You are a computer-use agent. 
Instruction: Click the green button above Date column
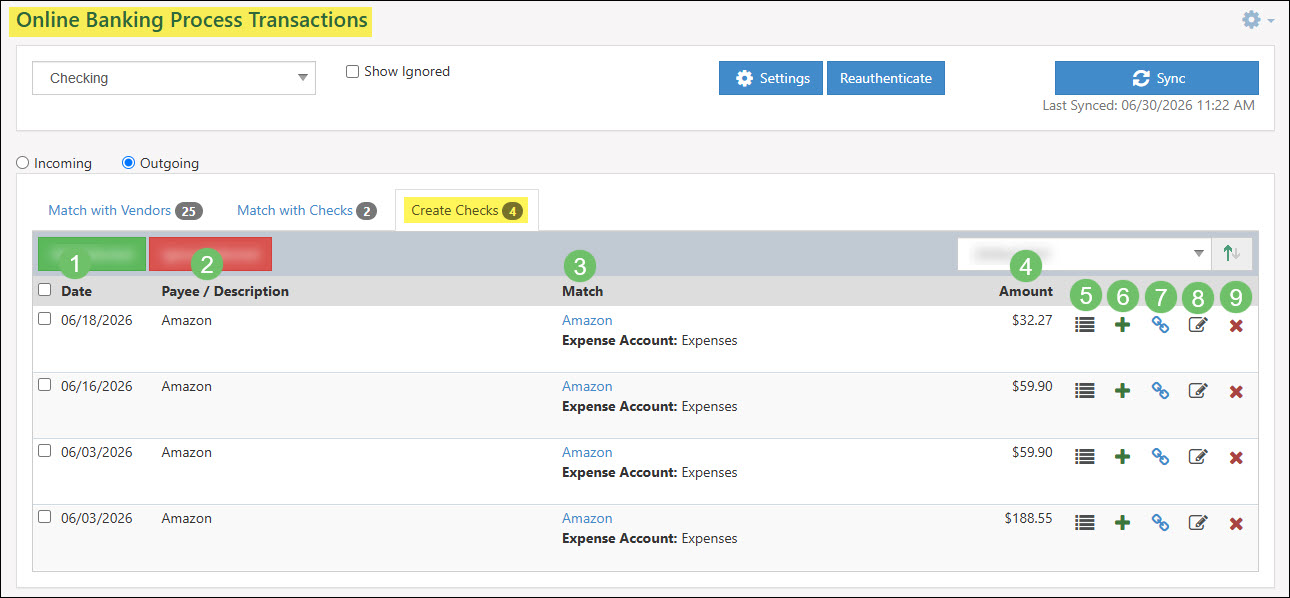pyautogui.click(x=92, y=254)
